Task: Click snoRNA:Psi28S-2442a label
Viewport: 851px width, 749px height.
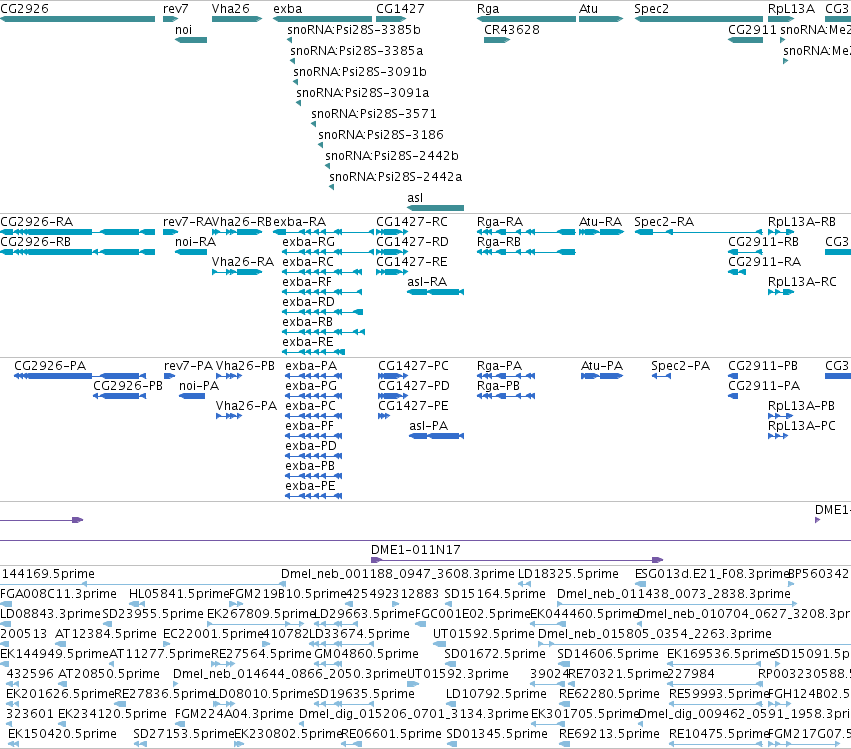Action: pyautogui.click(x=395, y=176)
